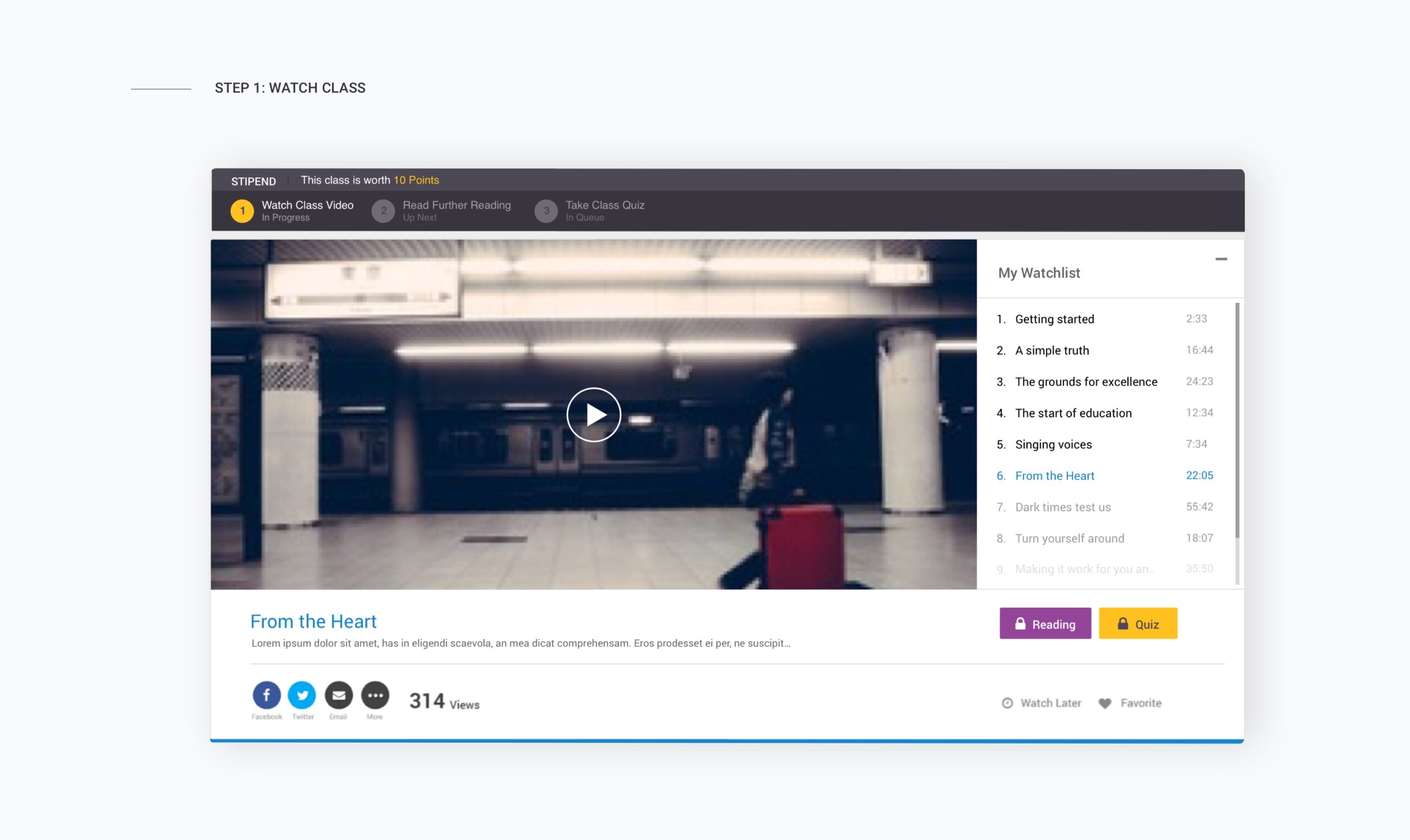Click the STIPEND label
Screen dimensions: 1410x840
coord(253,181)
